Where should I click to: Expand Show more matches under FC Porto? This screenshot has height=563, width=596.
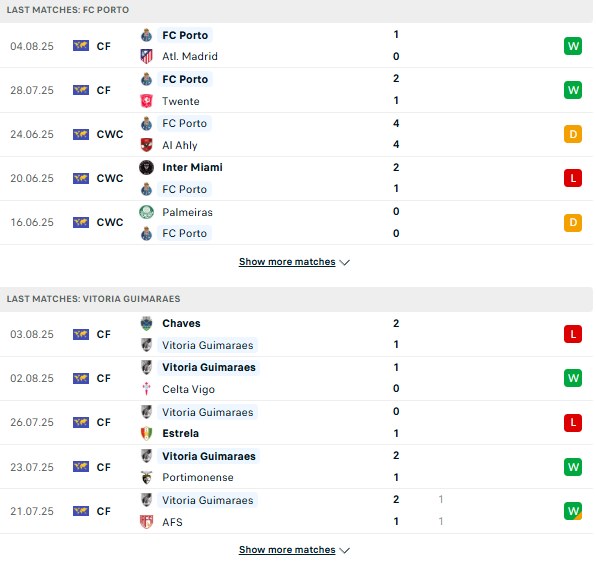[287, 262]
